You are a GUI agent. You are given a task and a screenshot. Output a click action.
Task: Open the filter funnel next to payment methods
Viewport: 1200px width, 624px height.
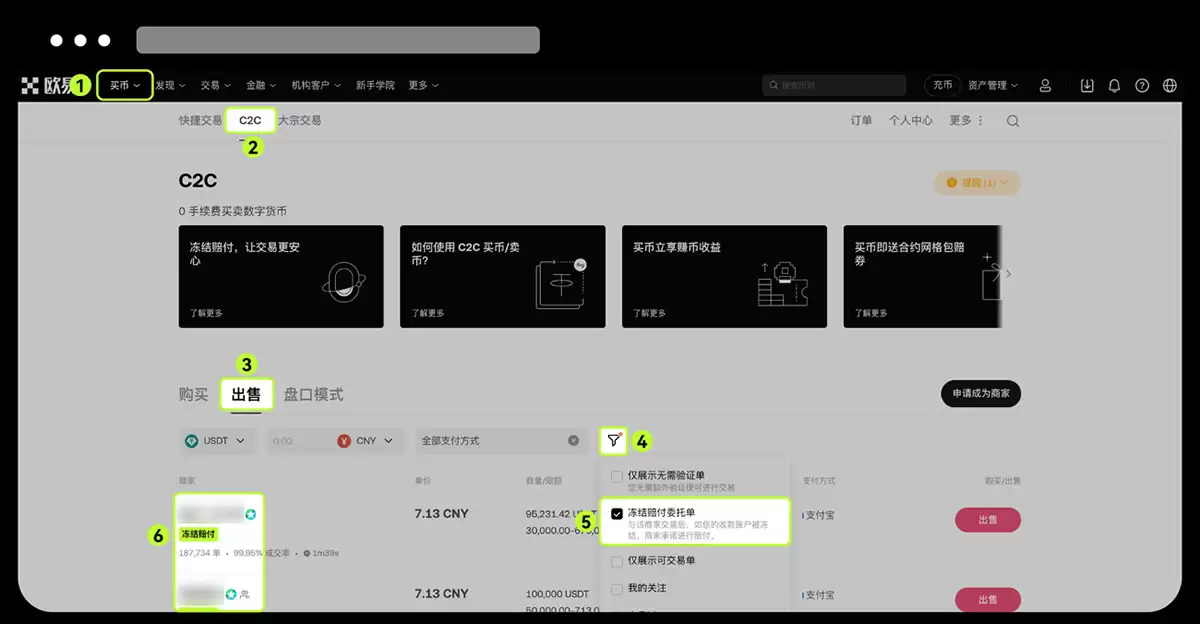[x=613, y=440]
